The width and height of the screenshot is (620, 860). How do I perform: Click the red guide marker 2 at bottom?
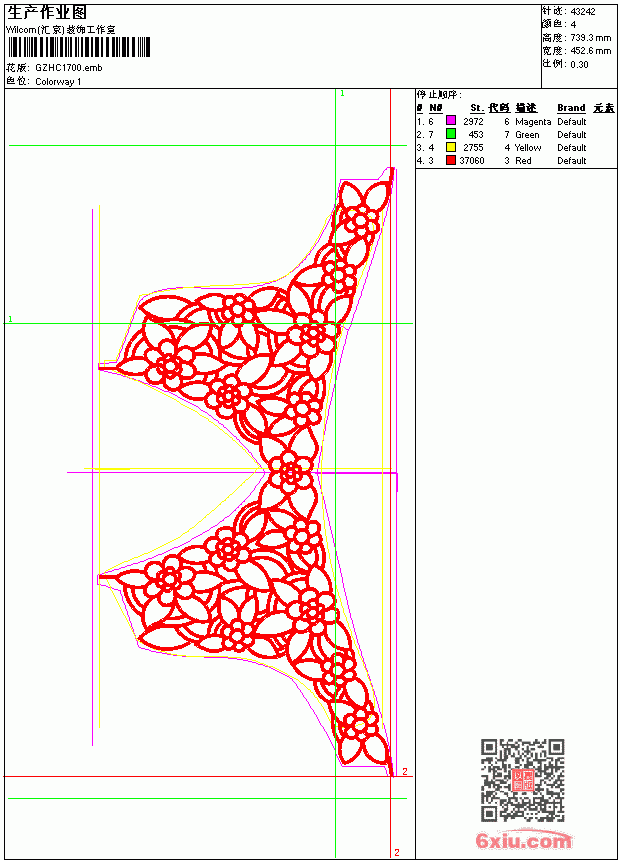coord(397,852)
